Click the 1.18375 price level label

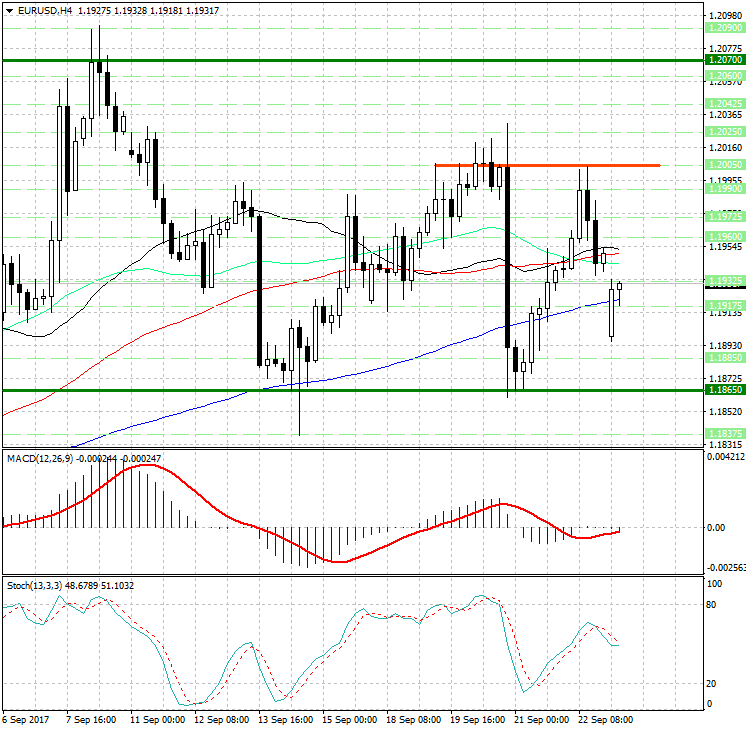[725, 434]
